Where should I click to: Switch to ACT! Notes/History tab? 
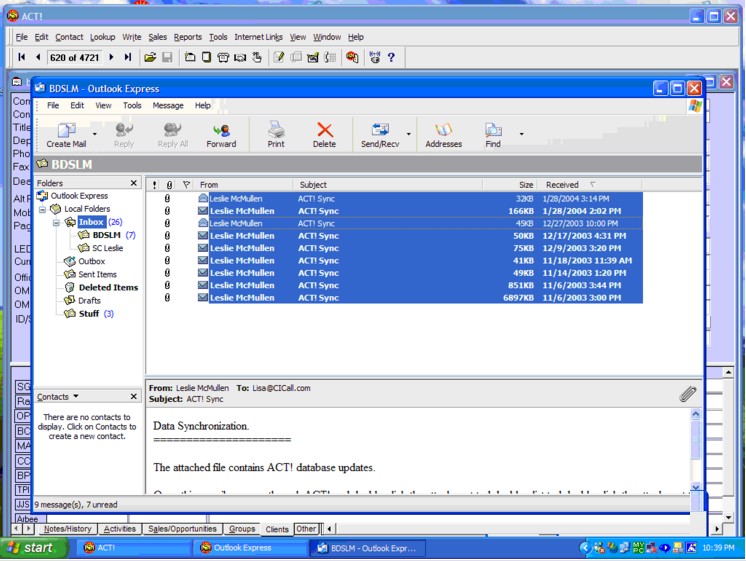[68, 529]
